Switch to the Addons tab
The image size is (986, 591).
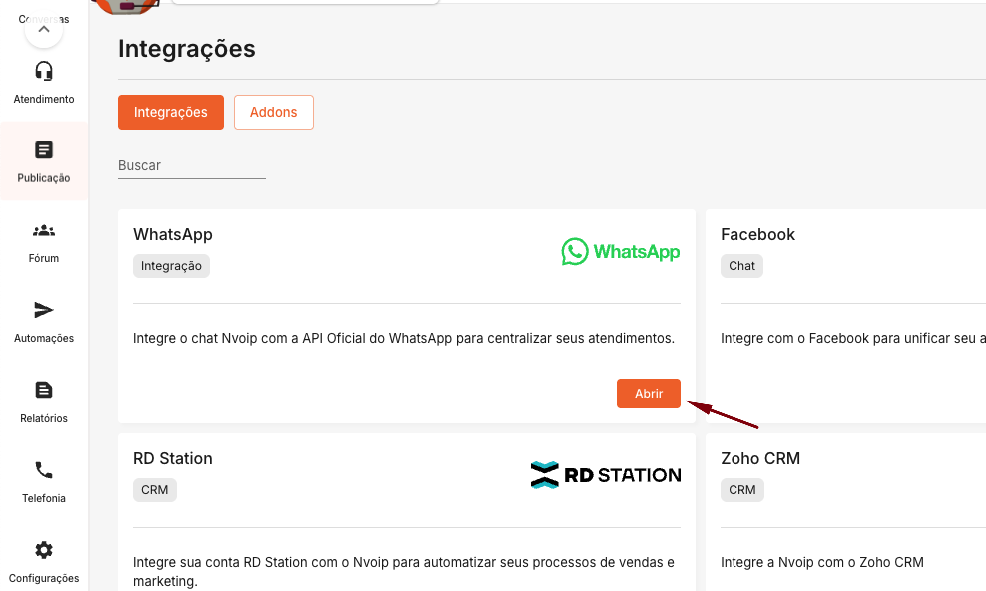pyautogui.click(x=273, y=112)
